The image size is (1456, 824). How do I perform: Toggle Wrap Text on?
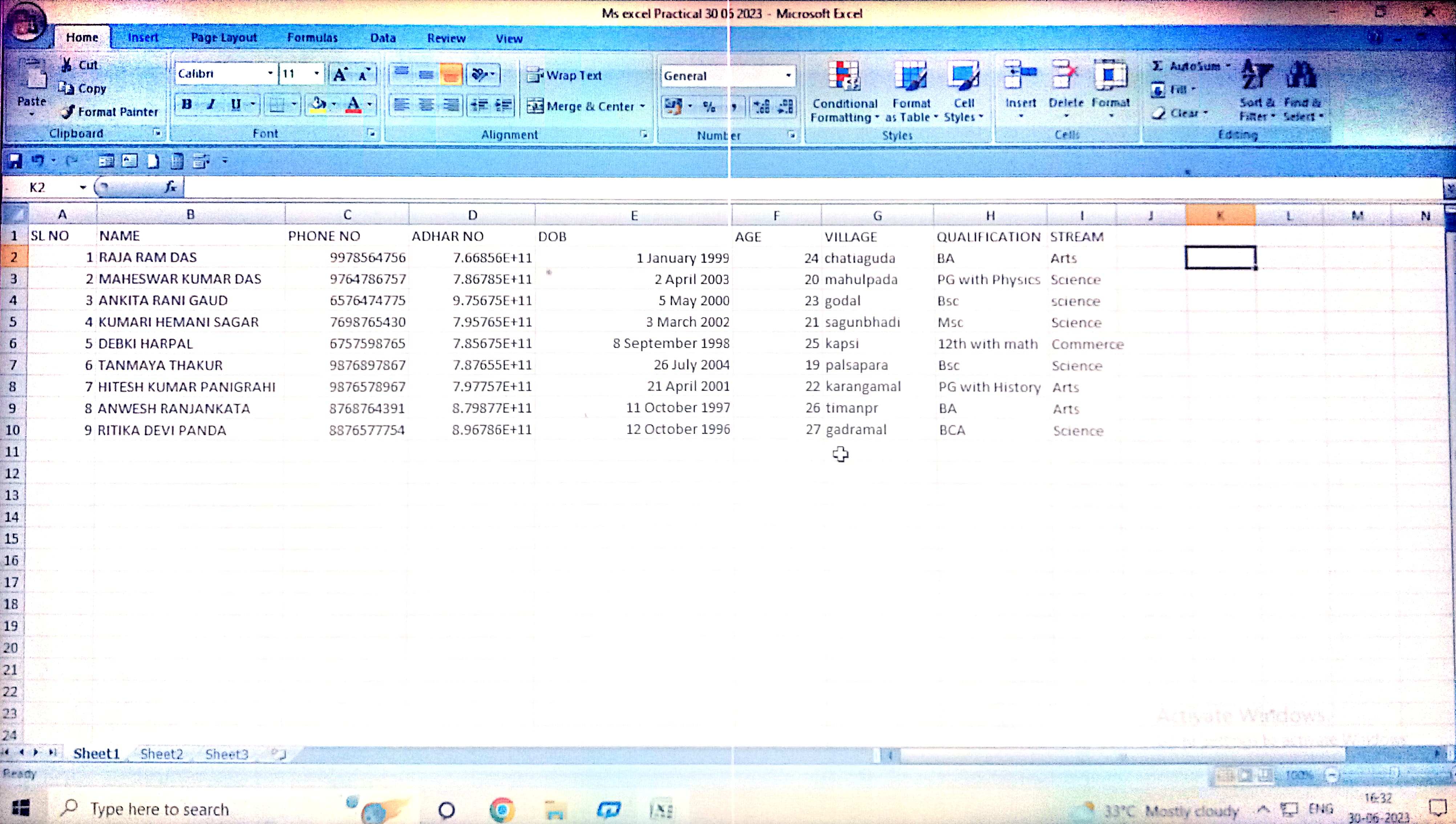[564, 75]
